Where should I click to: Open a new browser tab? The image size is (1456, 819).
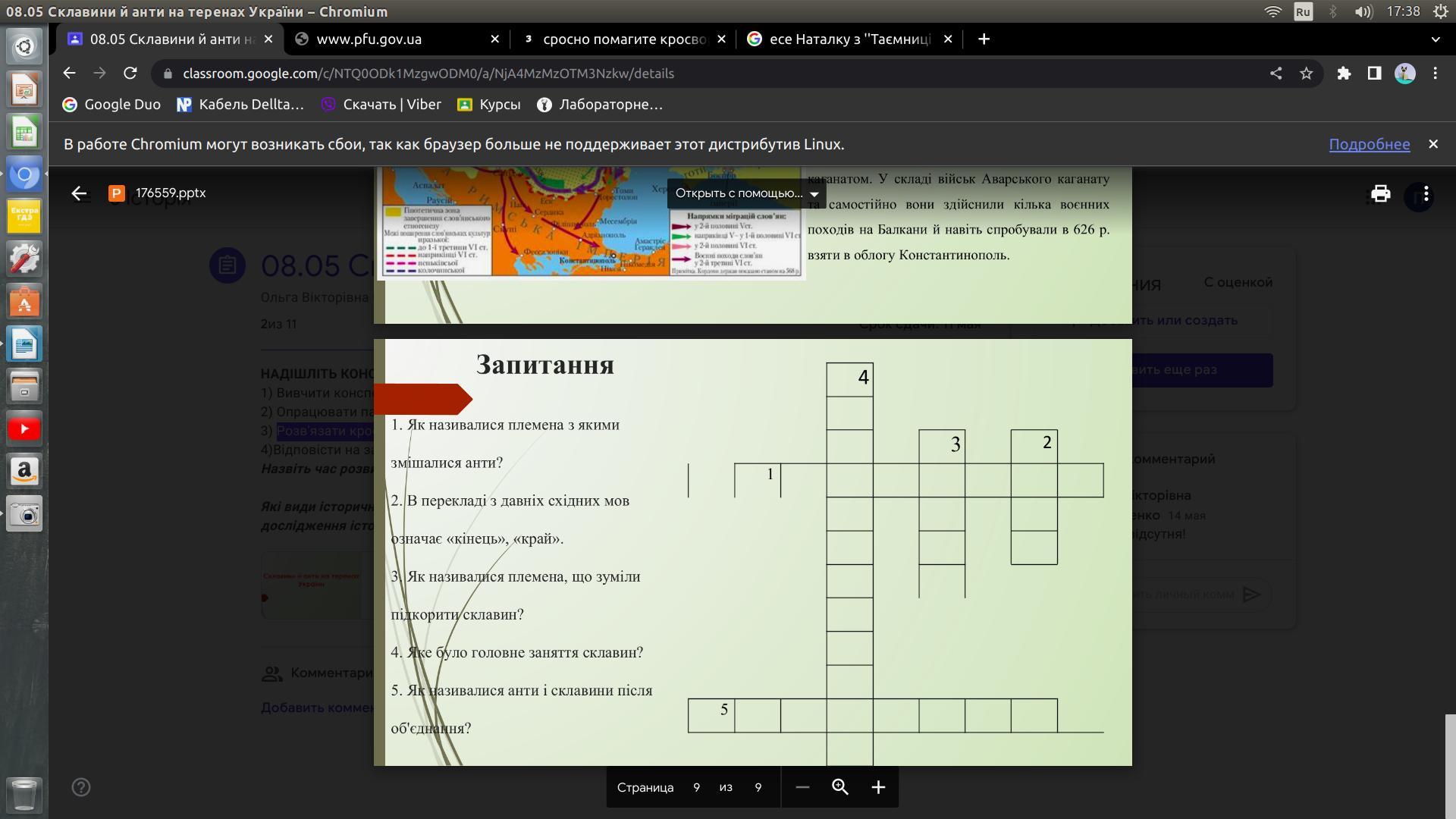coord(984,39)
